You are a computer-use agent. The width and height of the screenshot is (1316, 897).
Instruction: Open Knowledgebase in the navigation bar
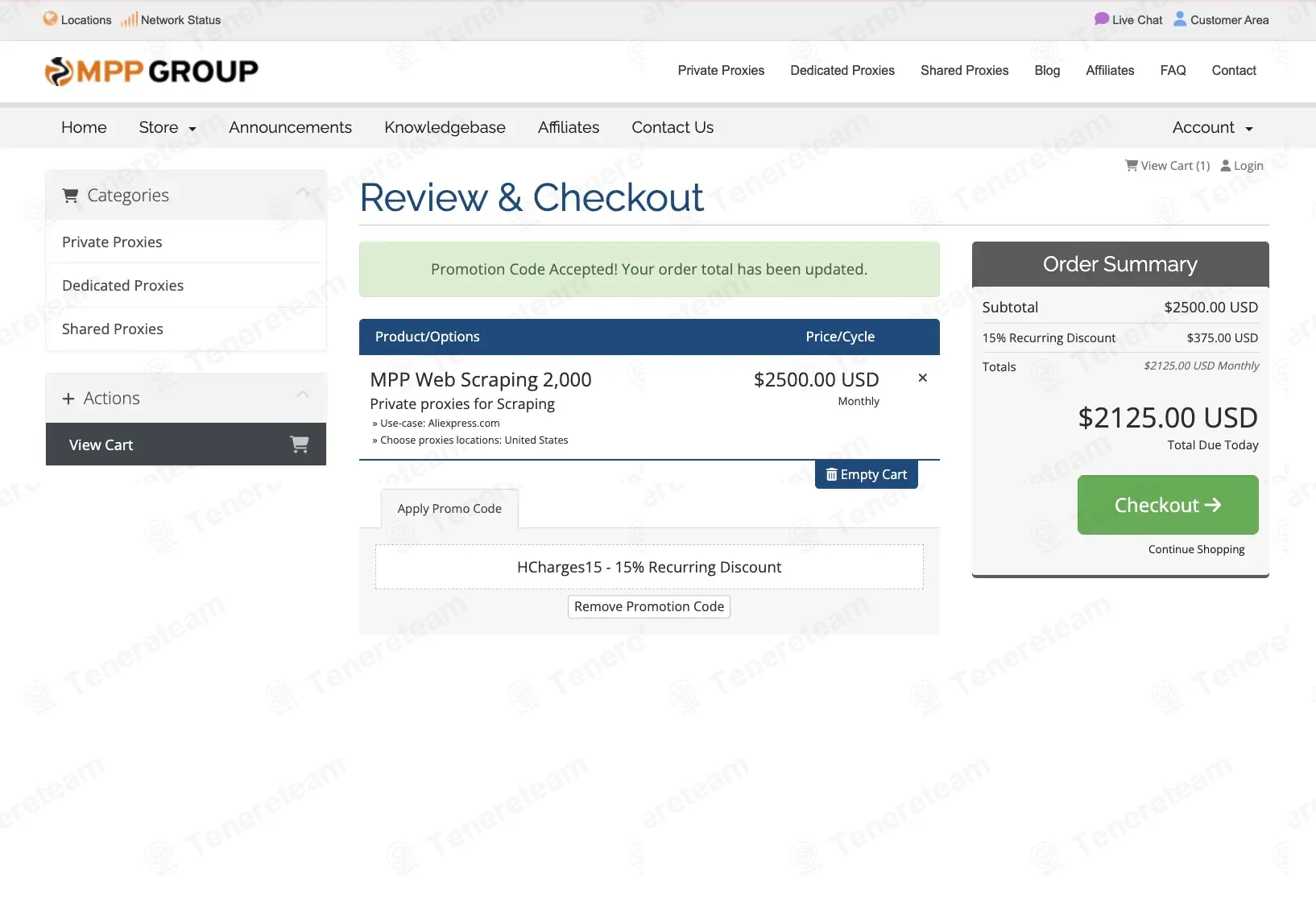pyautogui.click(x=445, y=127)
